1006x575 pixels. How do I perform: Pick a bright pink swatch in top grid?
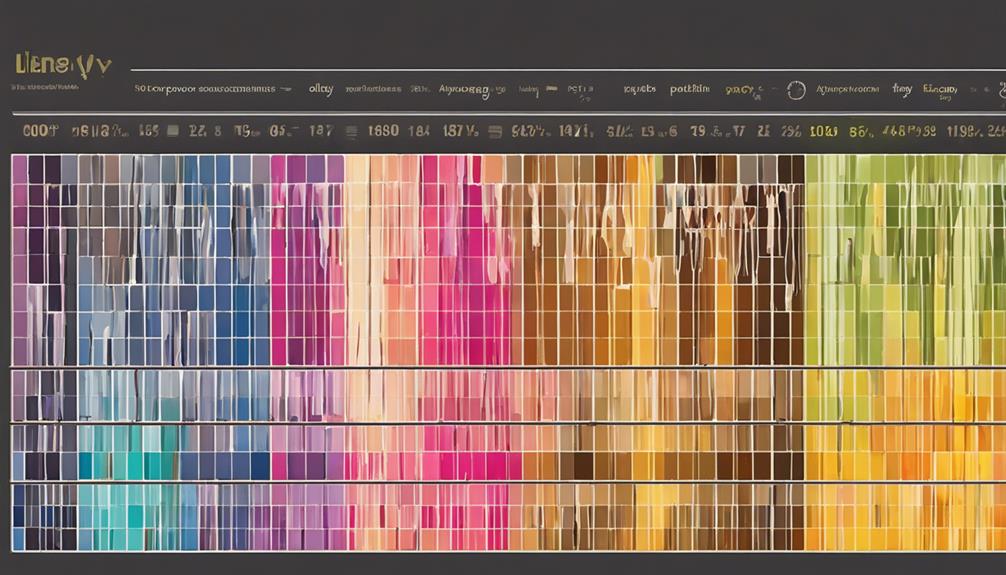tap(440, 260)
